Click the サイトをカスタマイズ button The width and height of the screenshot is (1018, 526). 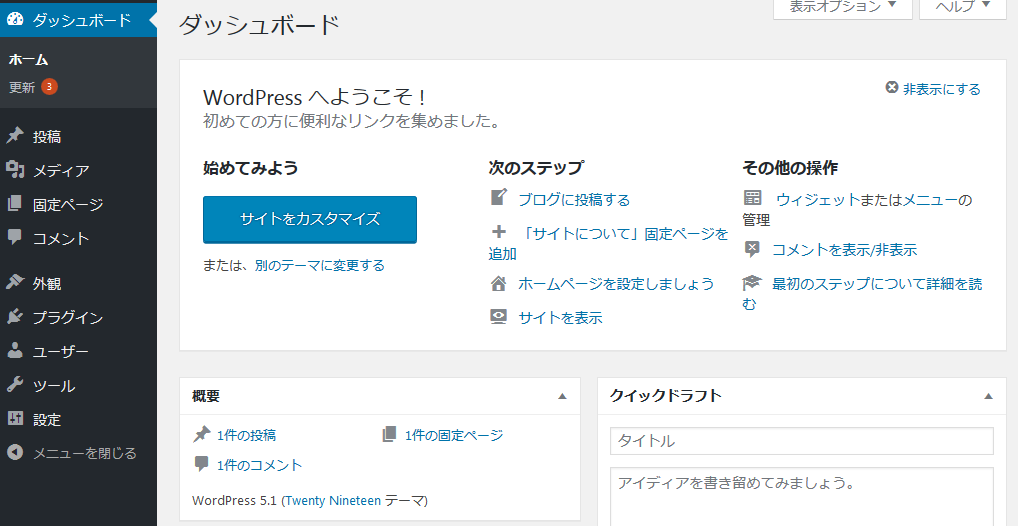(310, 219)
